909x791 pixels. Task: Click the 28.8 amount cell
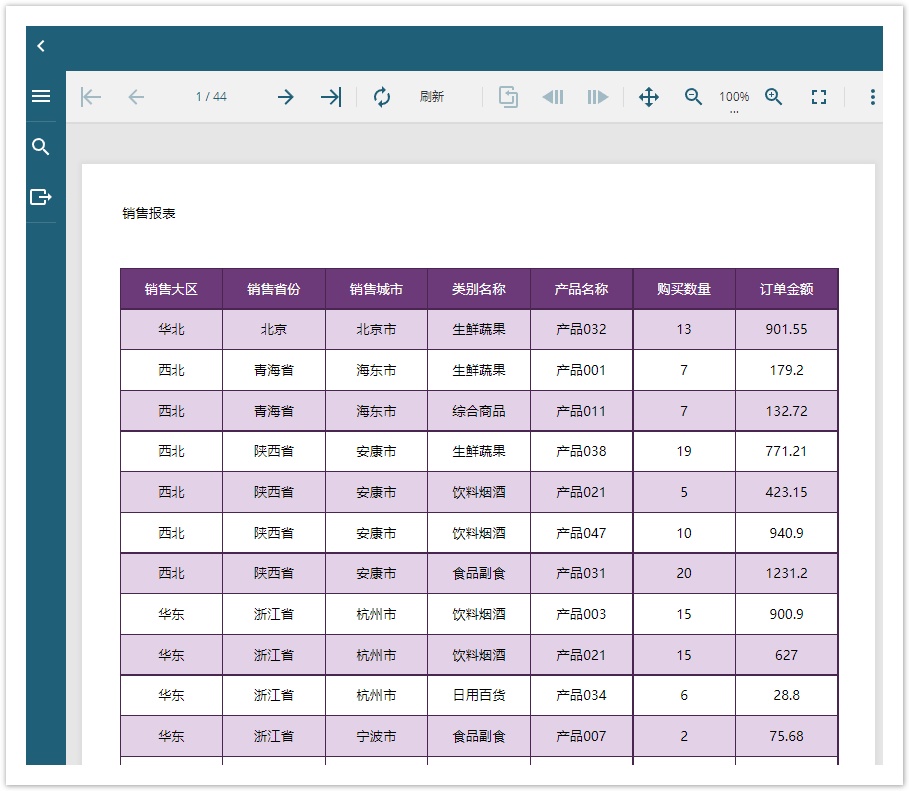(787, 695)
